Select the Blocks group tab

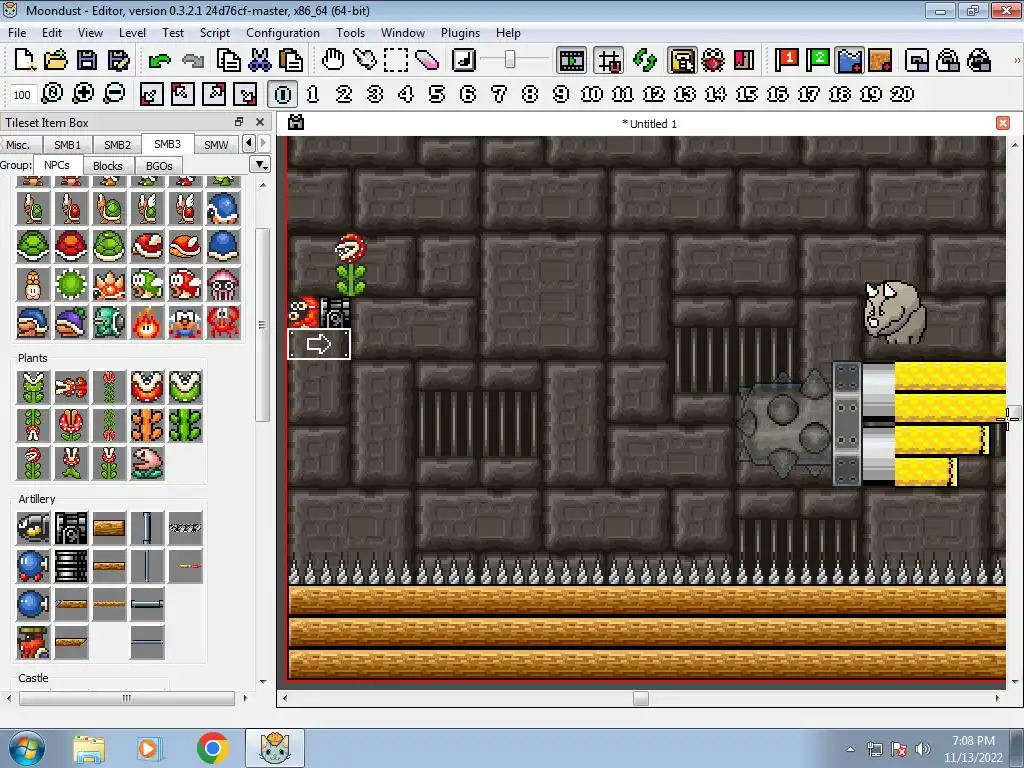click(x=108, y=166)
